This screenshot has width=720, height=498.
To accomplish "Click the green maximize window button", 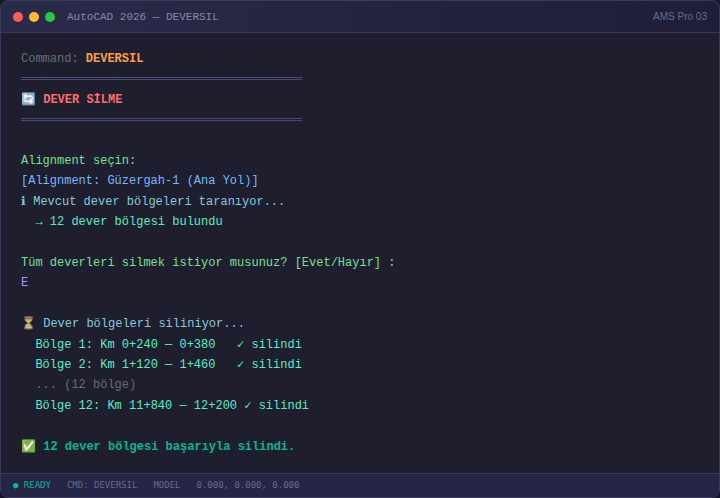I will pos(50,17).
